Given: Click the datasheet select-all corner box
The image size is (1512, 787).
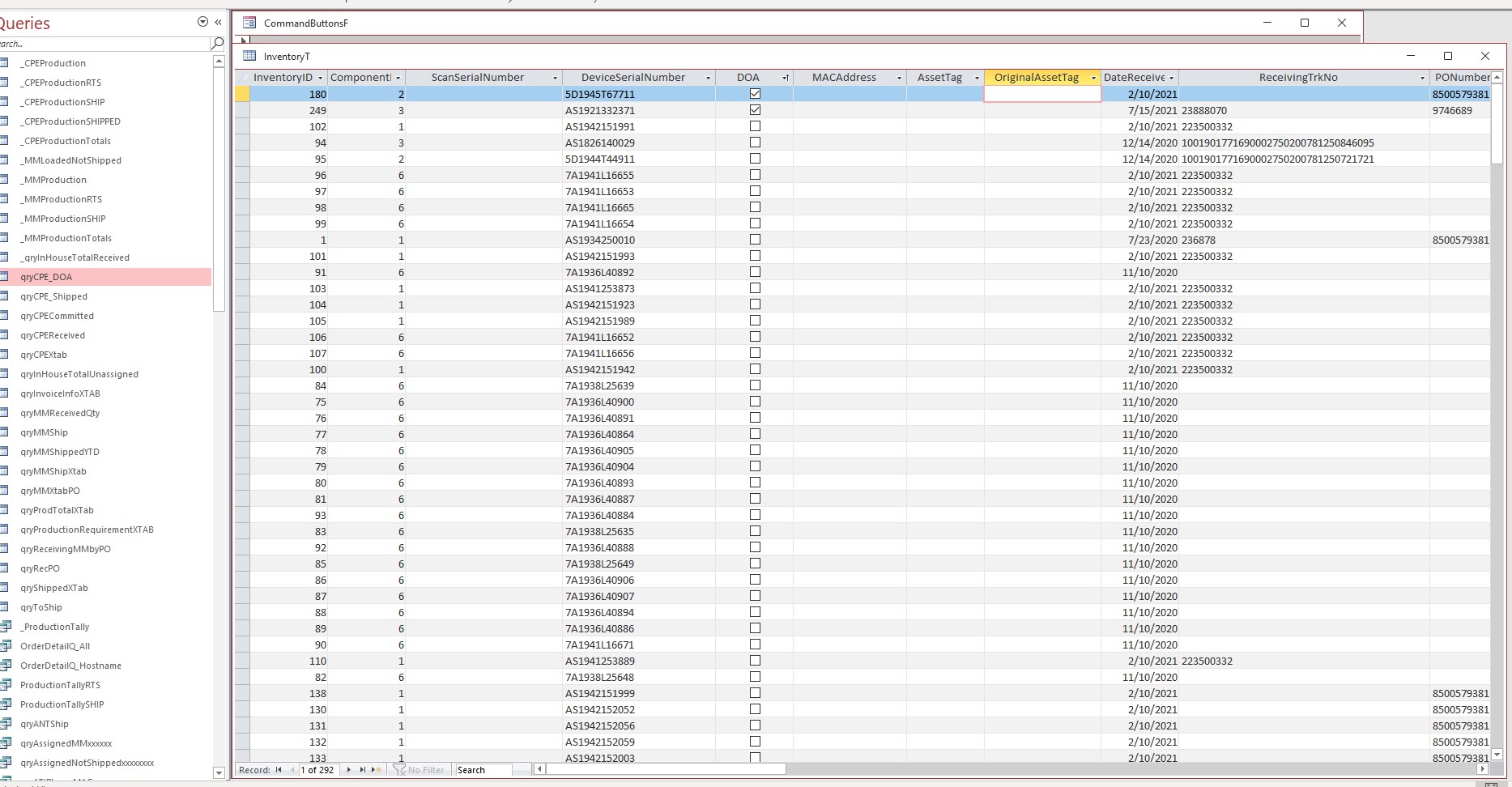Looking at the screenshot, I should pyautogui.click(x=242, y=78).
